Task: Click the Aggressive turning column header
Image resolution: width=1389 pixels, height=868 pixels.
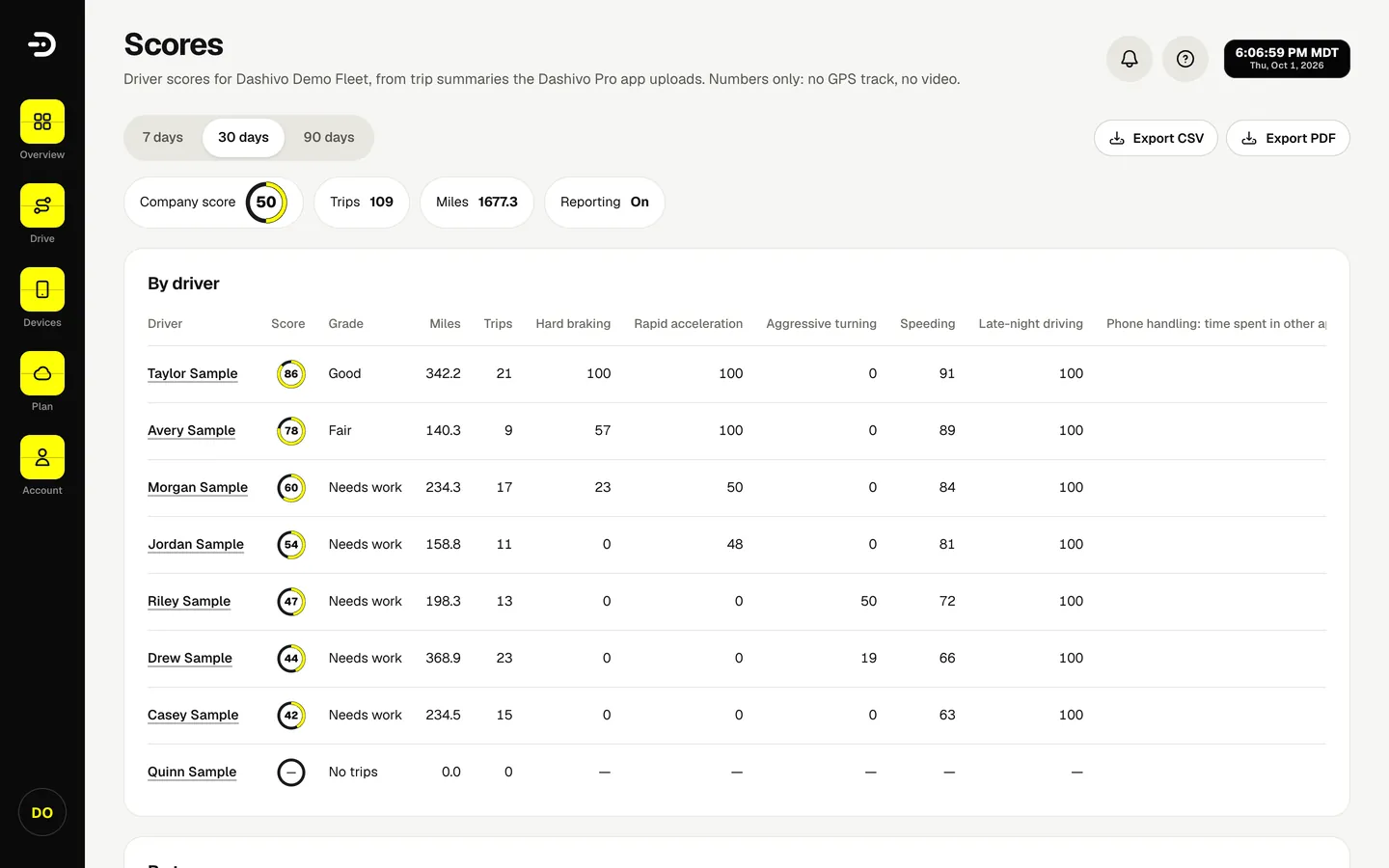Action: point(821,324)
